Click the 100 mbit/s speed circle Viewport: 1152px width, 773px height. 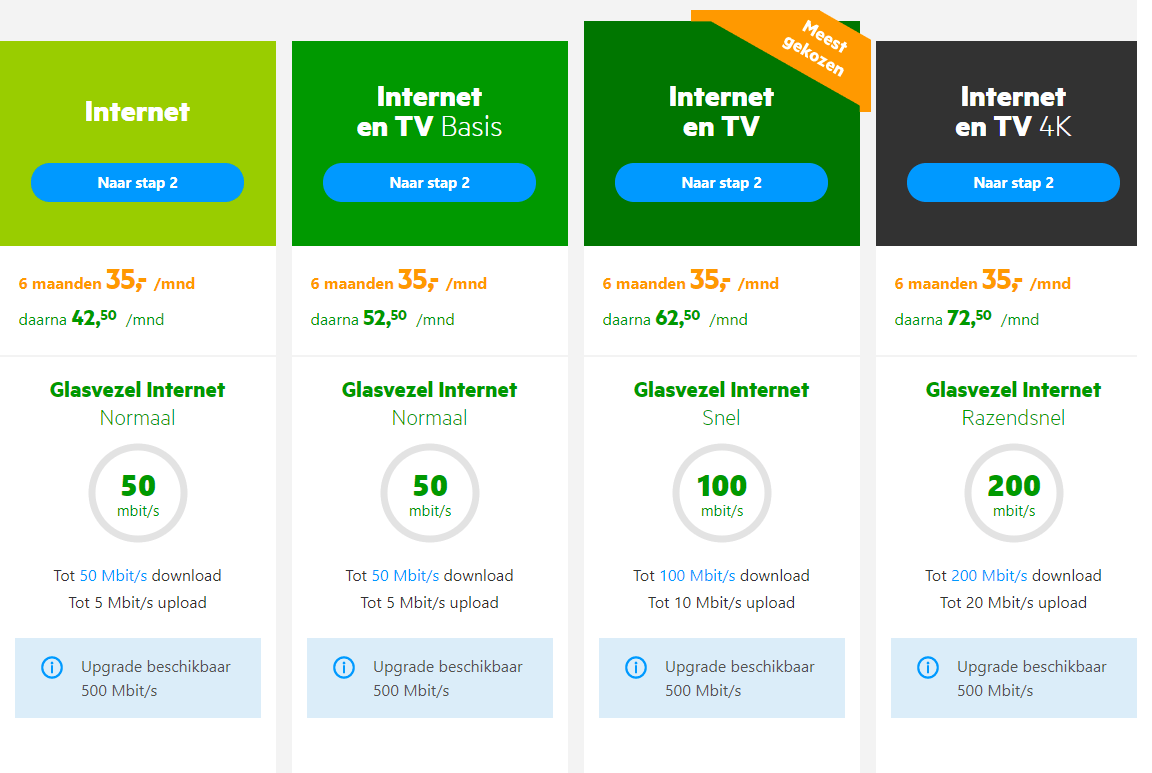tap(722, 494)
